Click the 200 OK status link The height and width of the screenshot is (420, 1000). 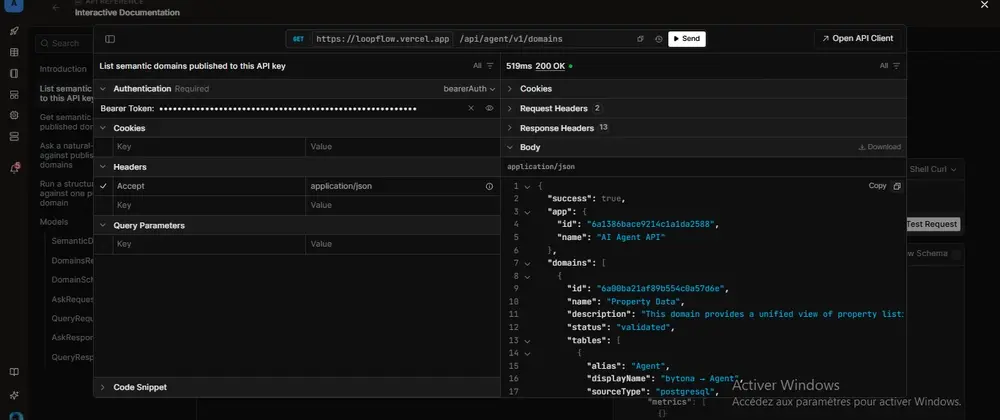coord(550,66)
